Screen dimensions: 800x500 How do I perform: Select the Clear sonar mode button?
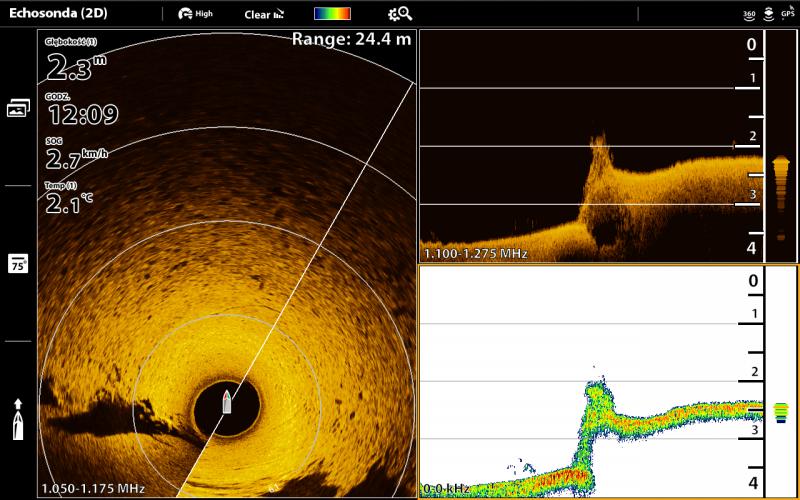click(264, 14)
